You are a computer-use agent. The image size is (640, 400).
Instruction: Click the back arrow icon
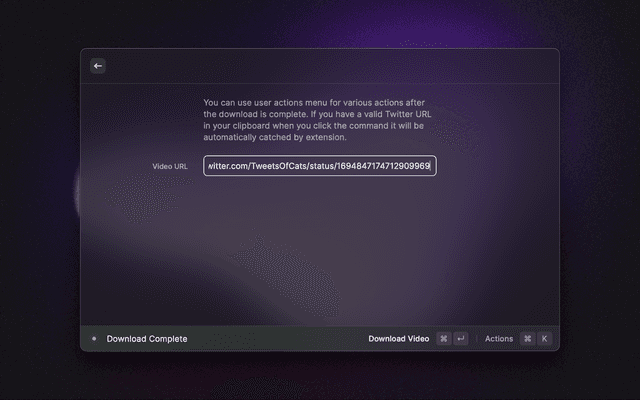[98, 66]
